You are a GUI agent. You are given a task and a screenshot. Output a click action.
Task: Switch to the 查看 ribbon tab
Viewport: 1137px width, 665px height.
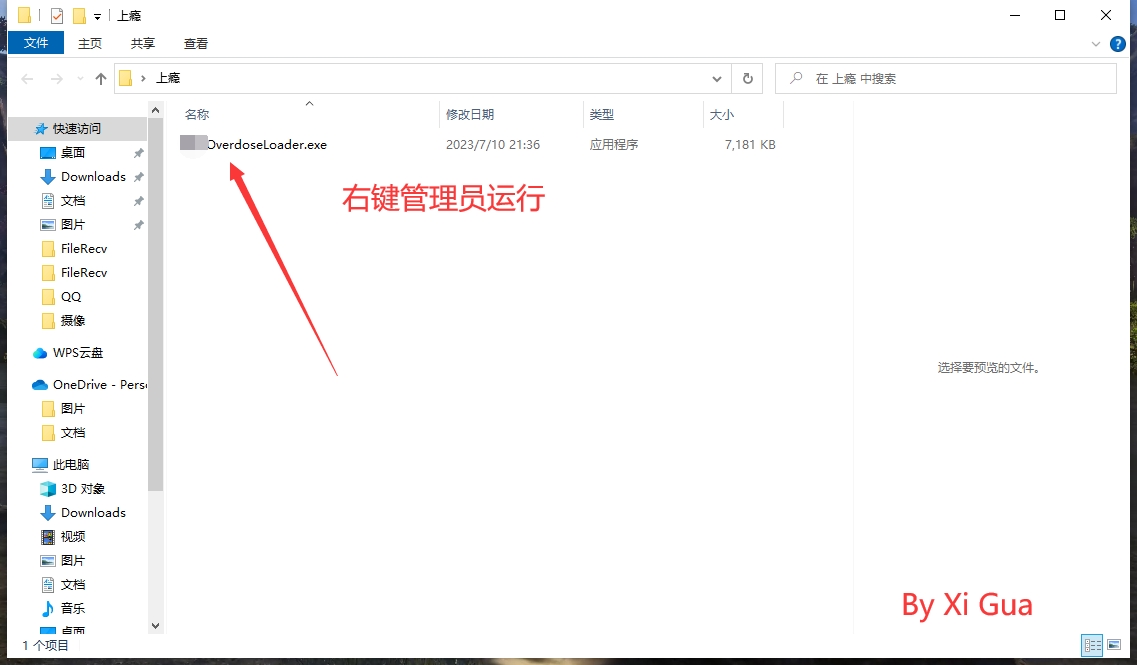click(x=196, y=43)
